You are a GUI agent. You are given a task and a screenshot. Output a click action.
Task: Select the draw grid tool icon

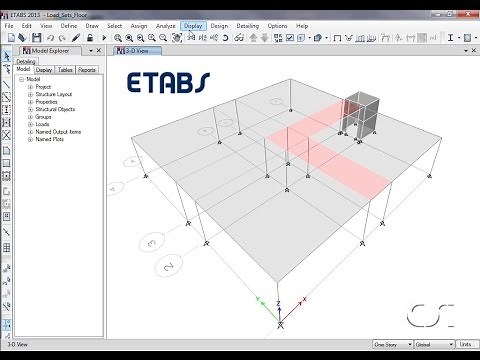pos(6,248)
